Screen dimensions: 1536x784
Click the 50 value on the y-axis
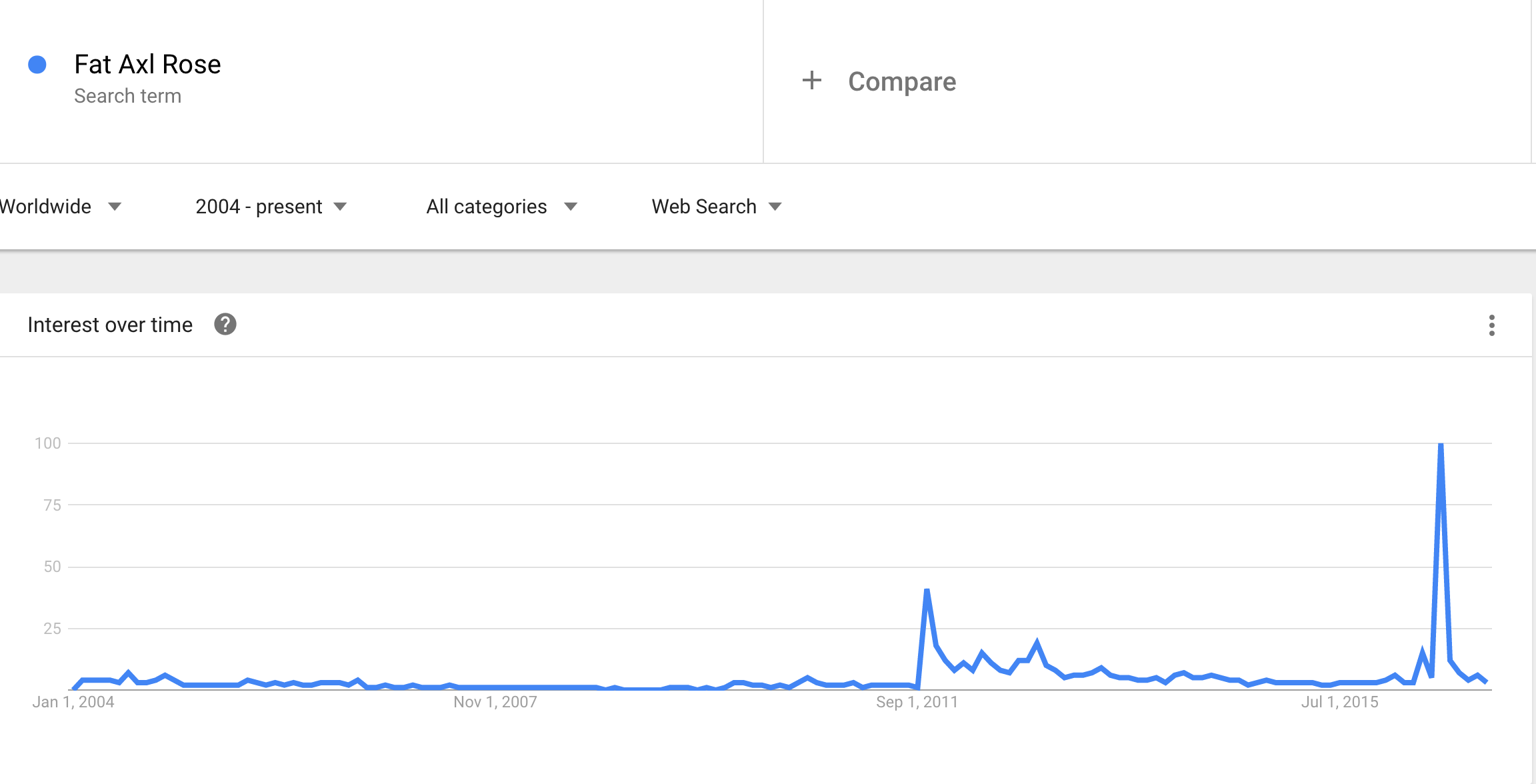52,567
